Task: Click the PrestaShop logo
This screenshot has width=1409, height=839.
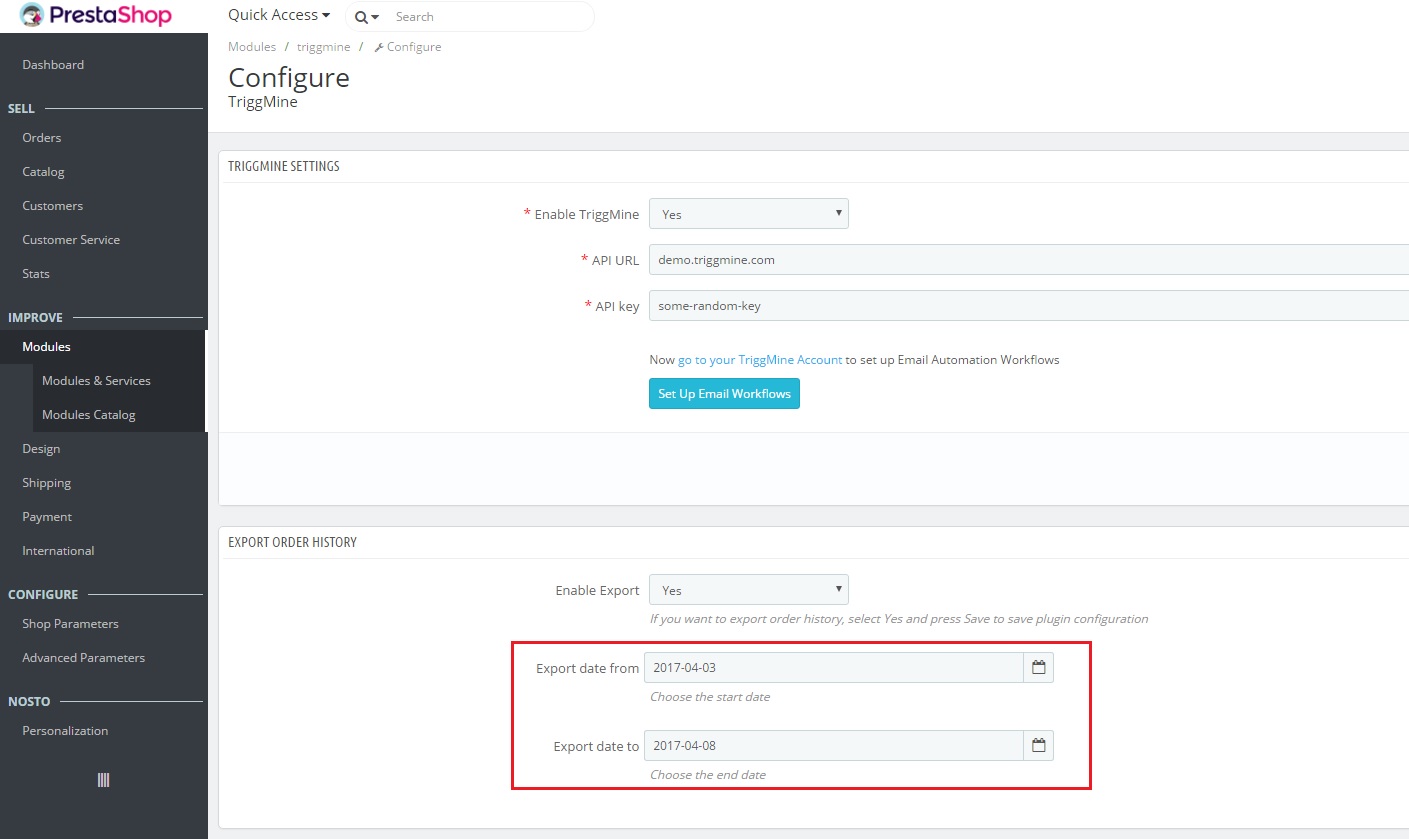Action: click(x=96, y=16)
